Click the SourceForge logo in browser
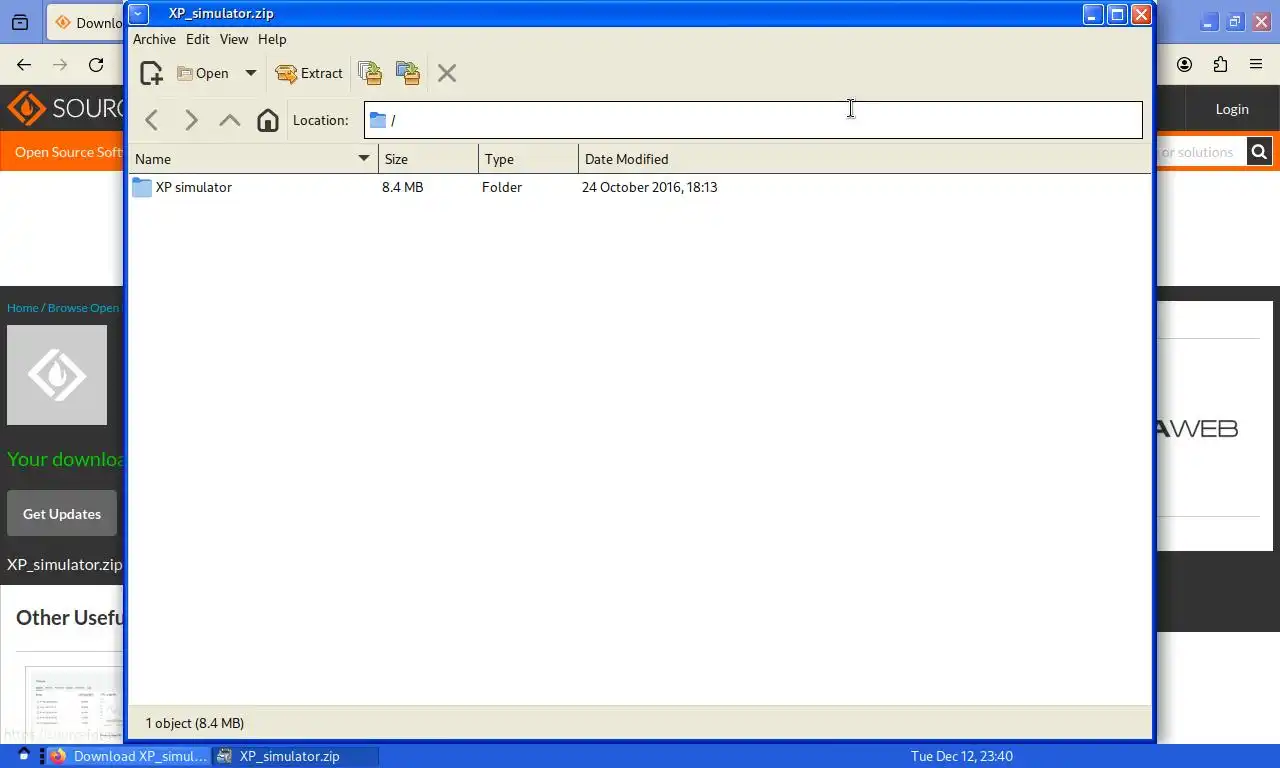1280x768 pixels. pyautogui.click(x=65, y=108)
